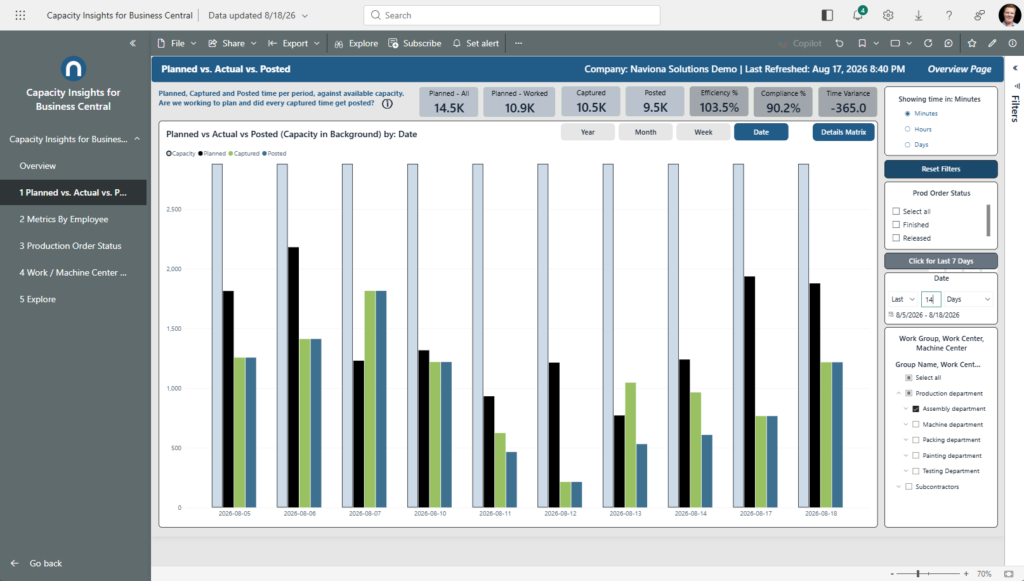Expand the Days unit dropdown in Date filter
The width and height of the screenshot is (1024, 581).
click(x=968, y=299)
